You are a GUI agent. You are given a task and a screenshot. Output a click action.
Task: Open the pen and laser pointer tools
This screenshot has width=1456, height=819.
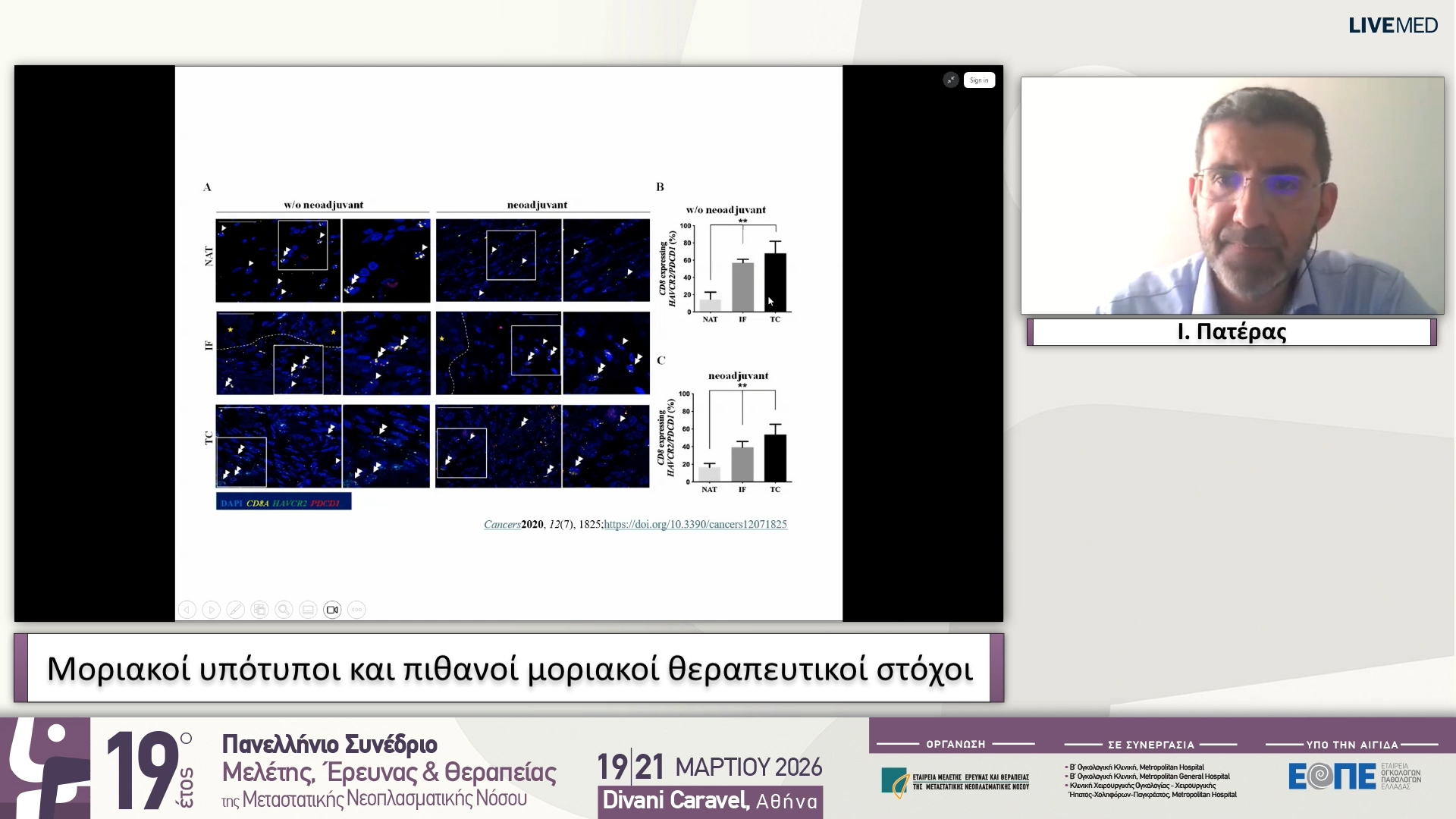tap(236, 610)
